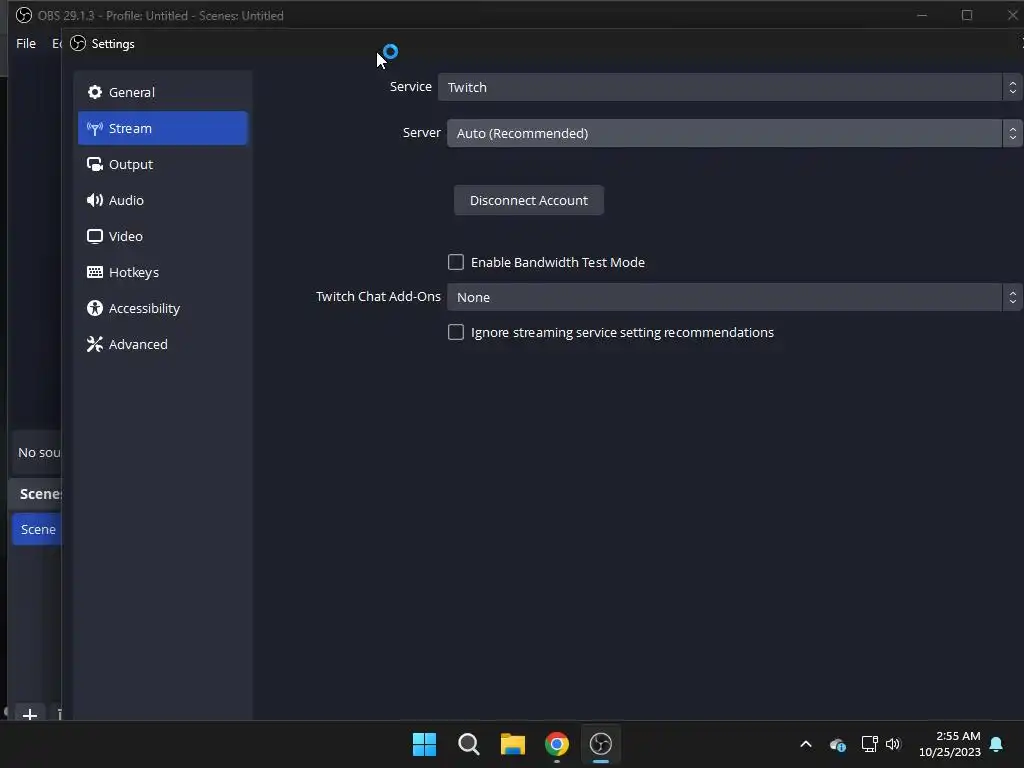Viewport: 1024px width, 768px height.
Task: Switch to the Video settings category
Action: click(163, 236)
